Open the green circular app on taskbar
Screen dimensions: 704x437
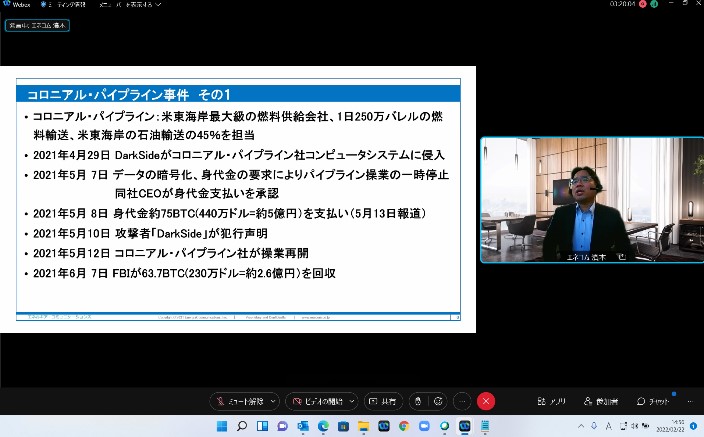[x=444, y=426]
